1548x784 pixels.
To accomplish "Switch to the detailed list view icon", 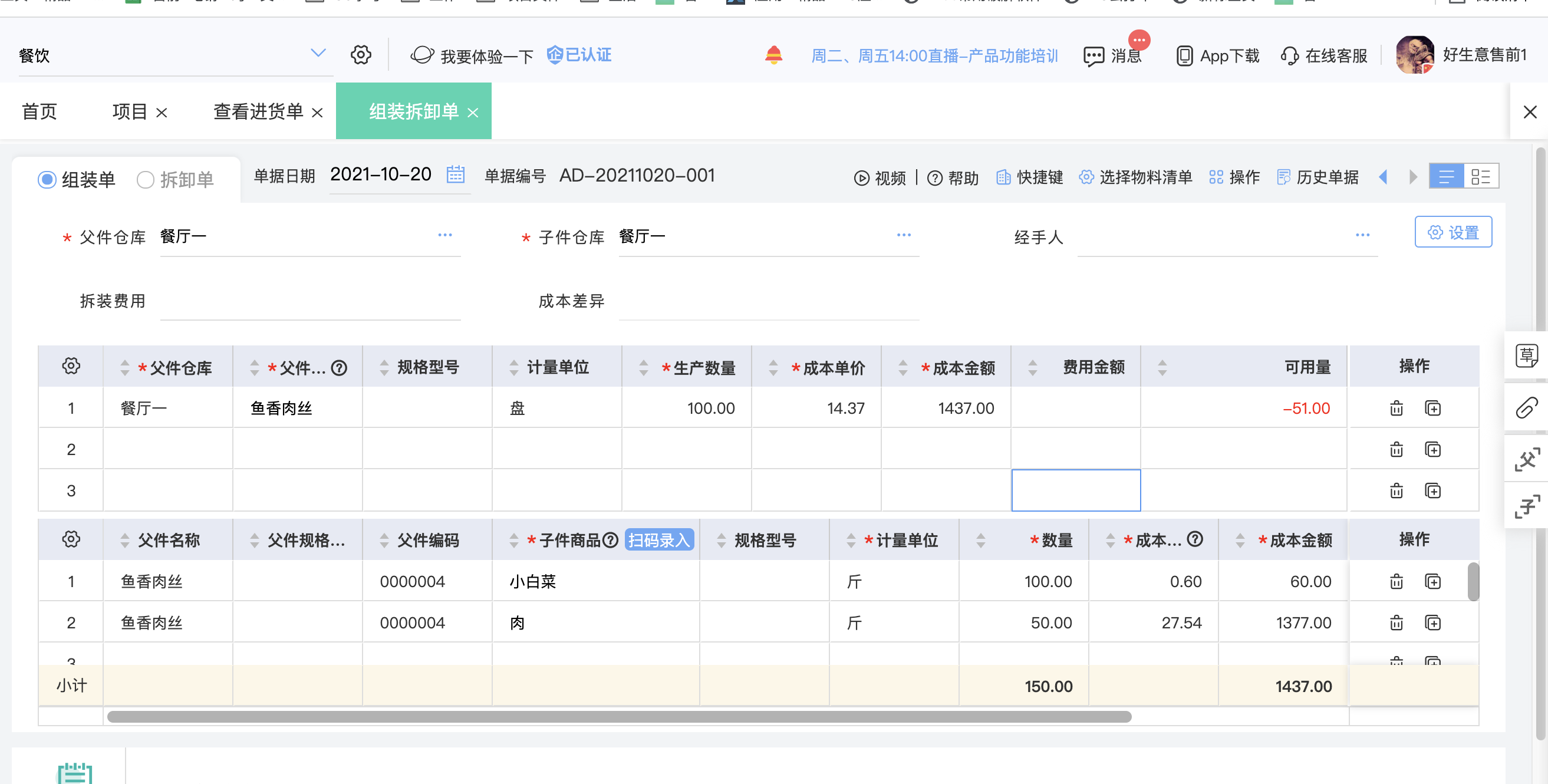I will tap(1481, 177).
